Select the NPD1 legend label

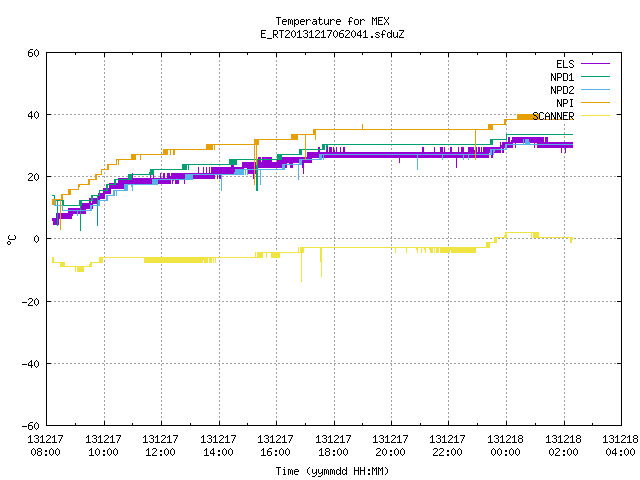coord(562,77)
